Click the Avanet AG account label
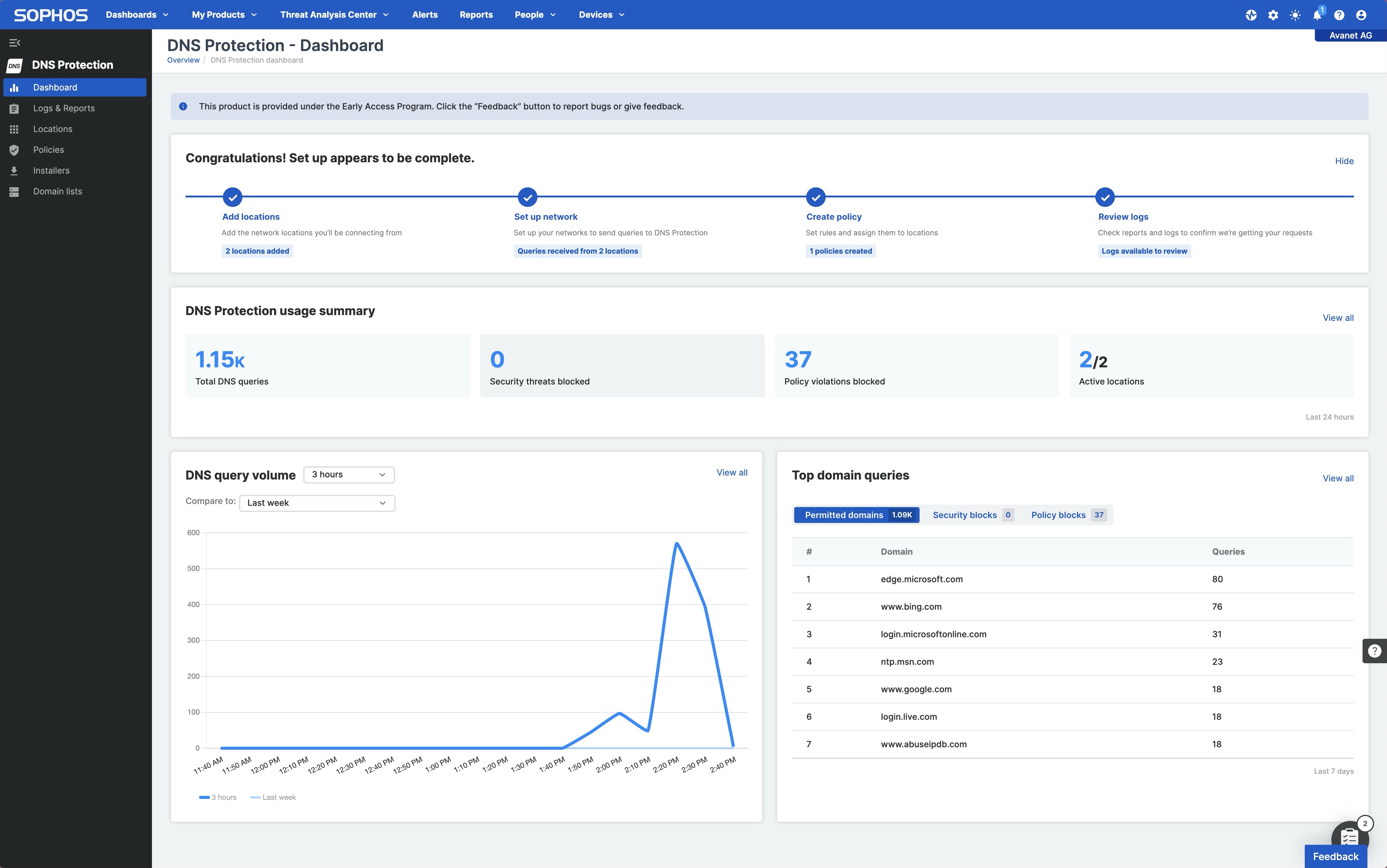Screen dimensions: 1387x868 (1350, 35)
